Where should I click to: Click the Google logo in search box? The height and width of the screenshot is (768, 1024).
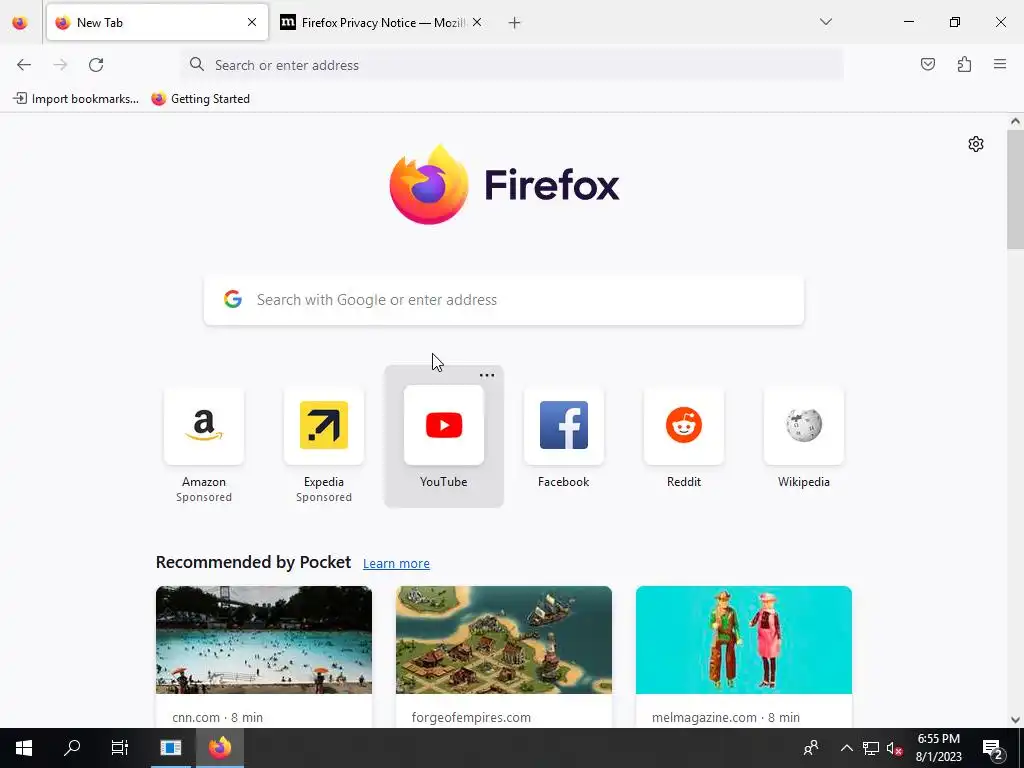click(x=233, y=299)
